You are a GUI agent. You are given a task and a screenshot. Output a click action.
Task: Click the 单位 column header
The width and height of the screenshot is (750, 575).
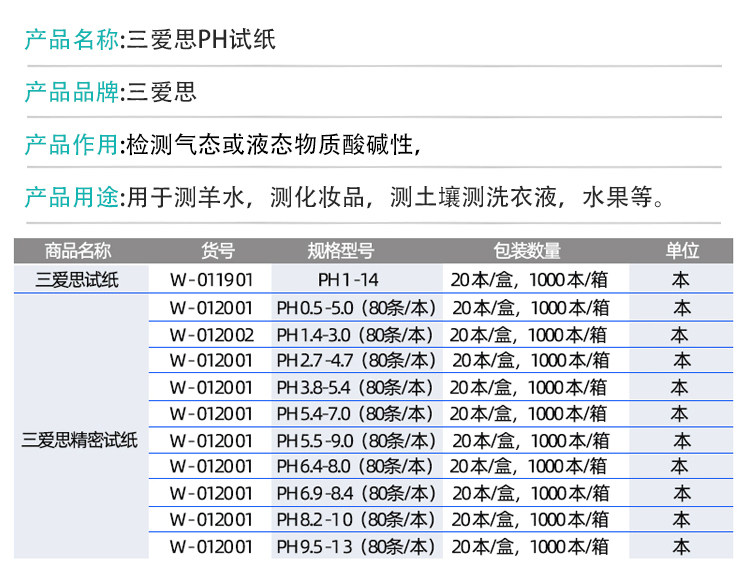[682, 251]
